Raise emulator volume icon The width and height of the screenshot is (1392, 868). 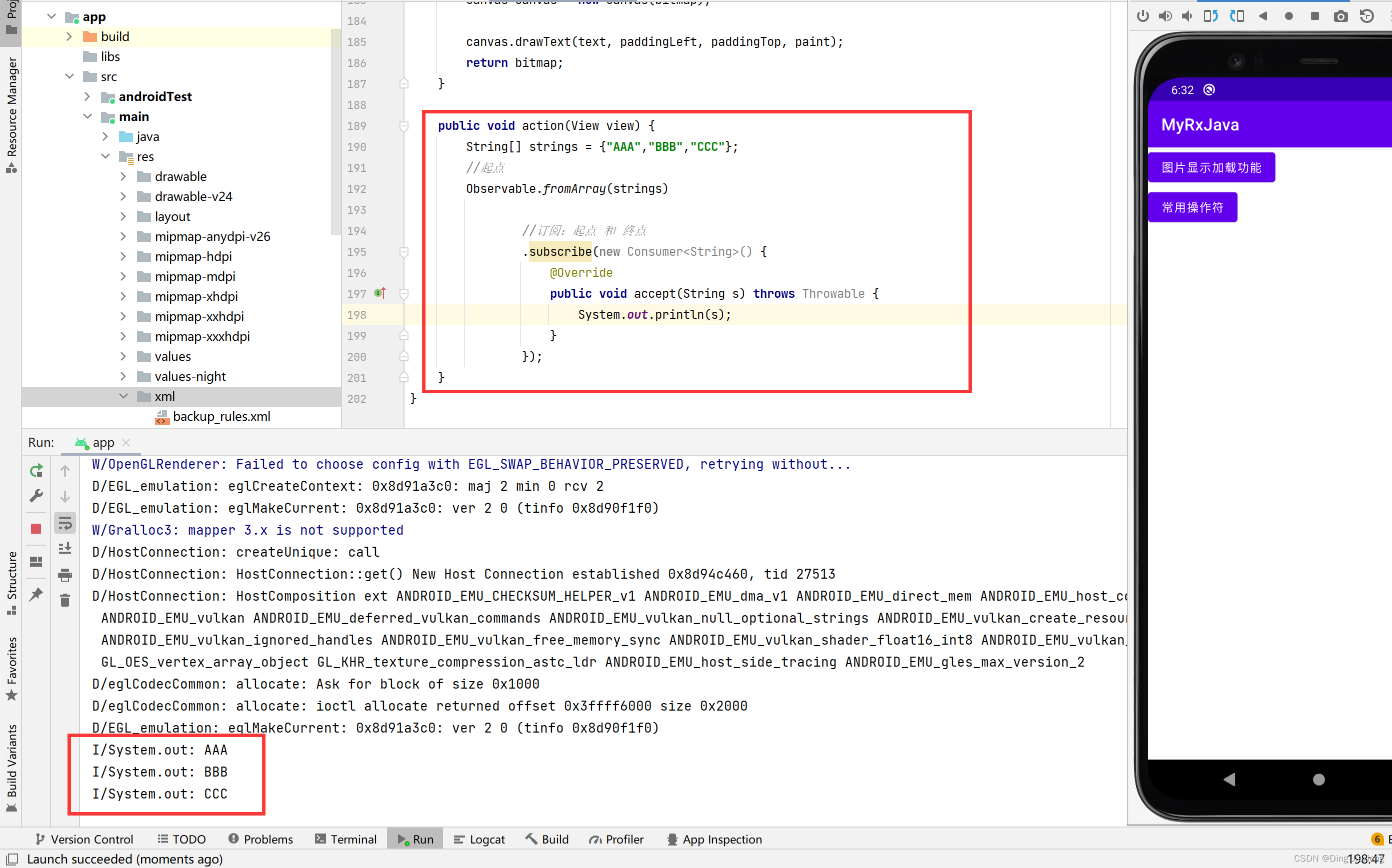tap(1164, 15)
